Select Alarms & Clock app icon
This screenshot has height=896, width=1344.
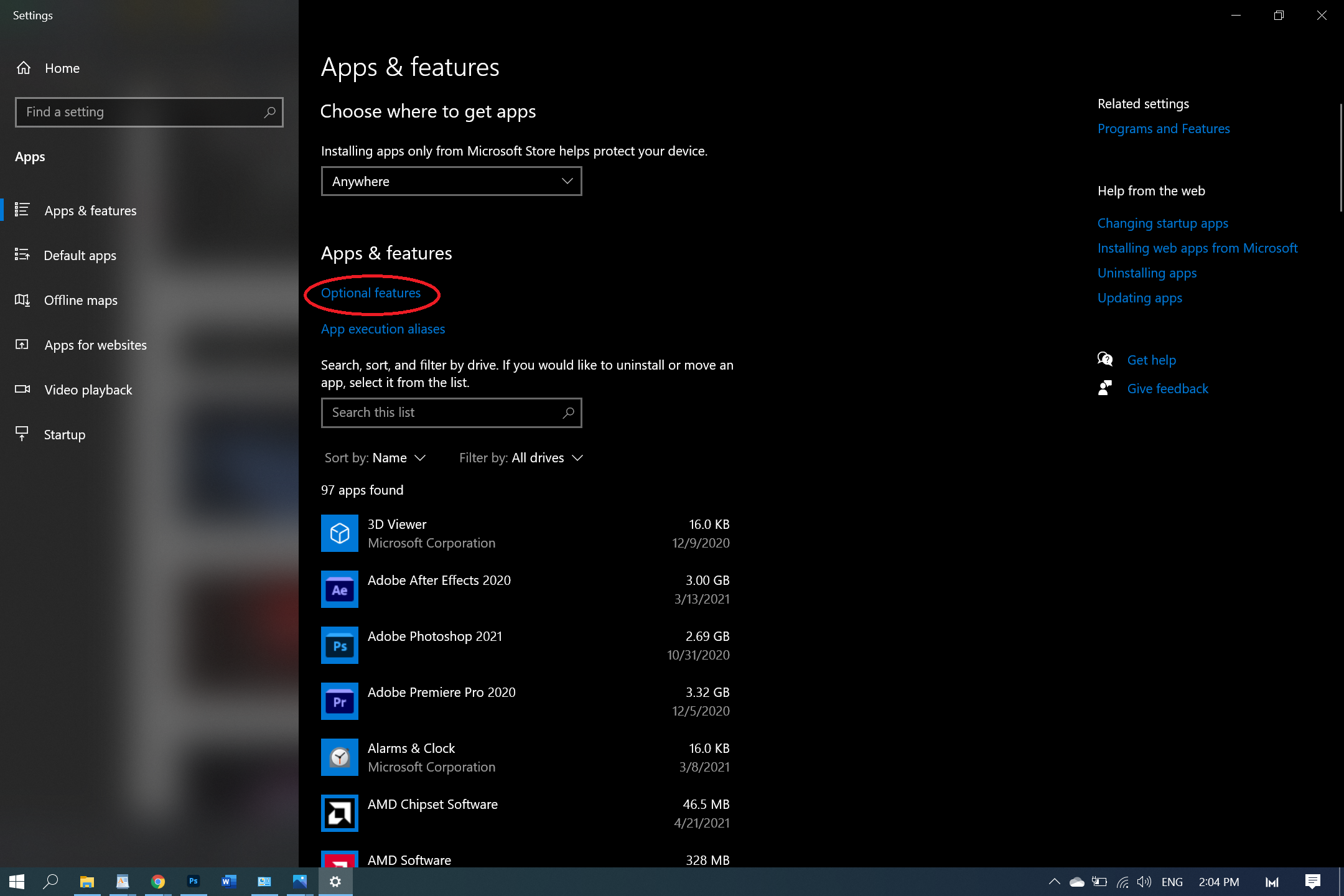340,757
